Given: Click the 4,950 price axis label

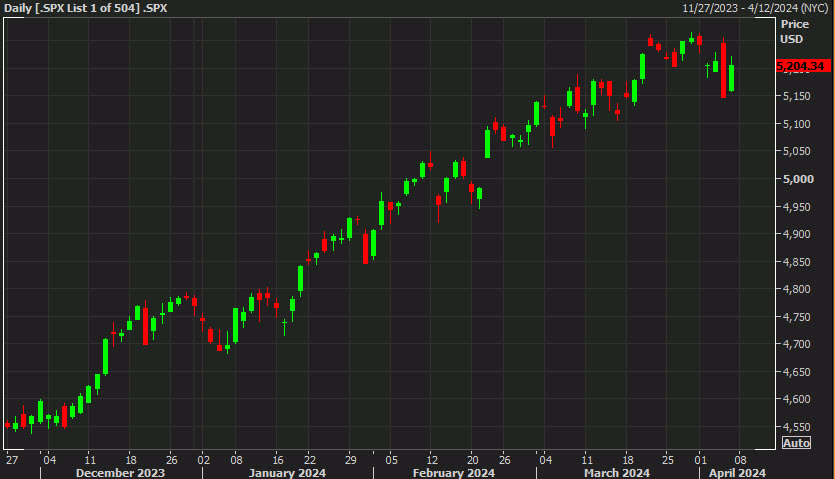Looking at the screenshot, I should click(797, 207).
